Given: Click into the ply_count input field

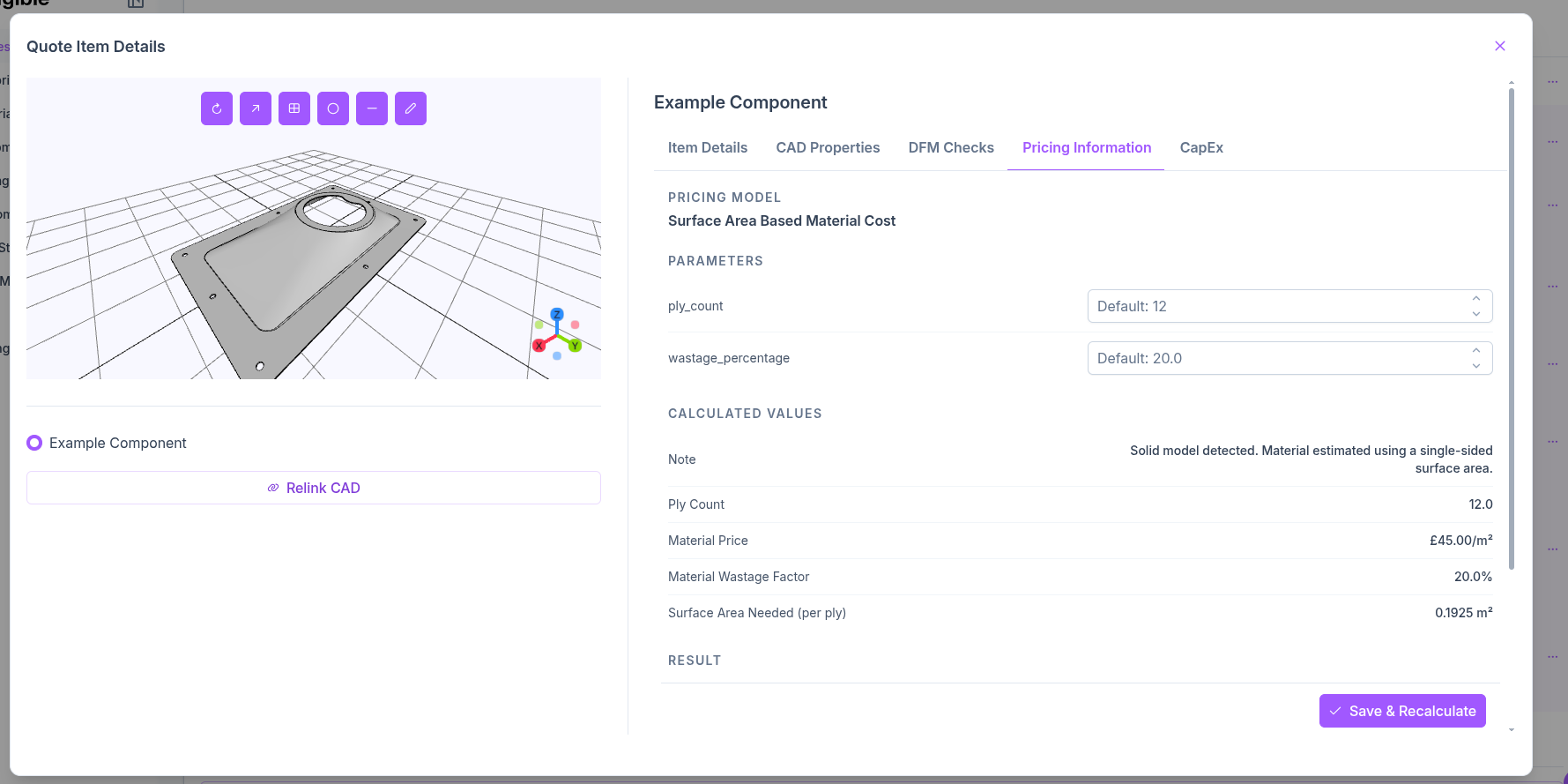Looking at the screenshot, I should (1278, 306).
